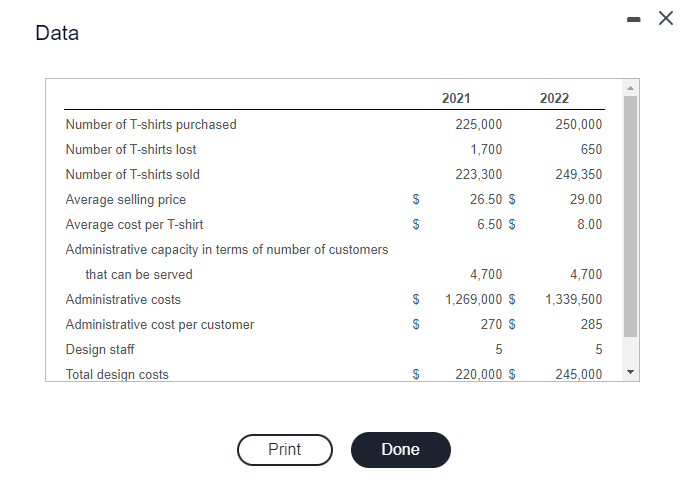
Task: Click the vertical scrollbar thumb
Action: [x=631, y=216]
